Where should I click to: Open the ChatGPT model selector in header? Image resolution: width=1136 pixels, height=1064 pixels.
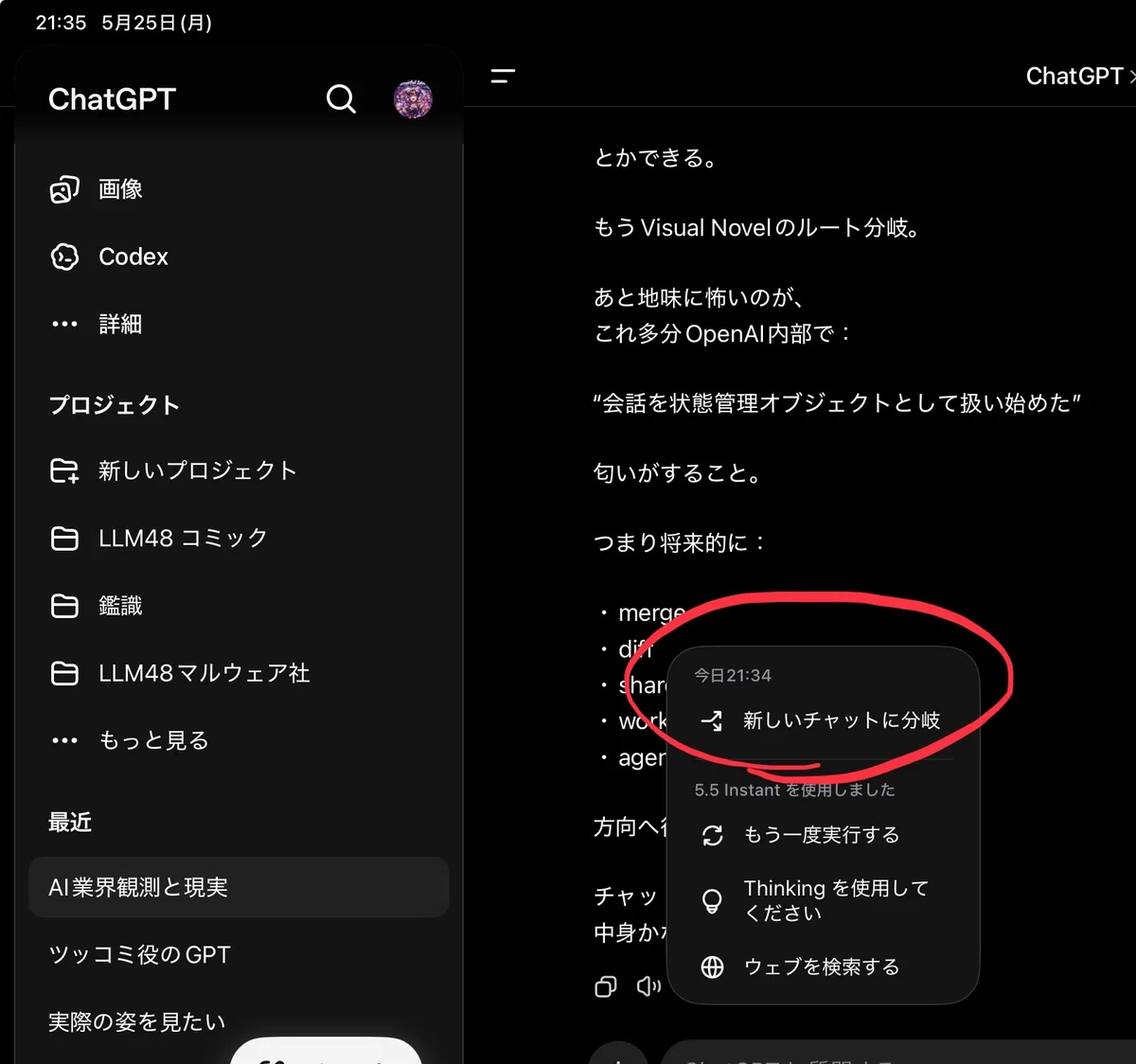[x=1080, y=76]
